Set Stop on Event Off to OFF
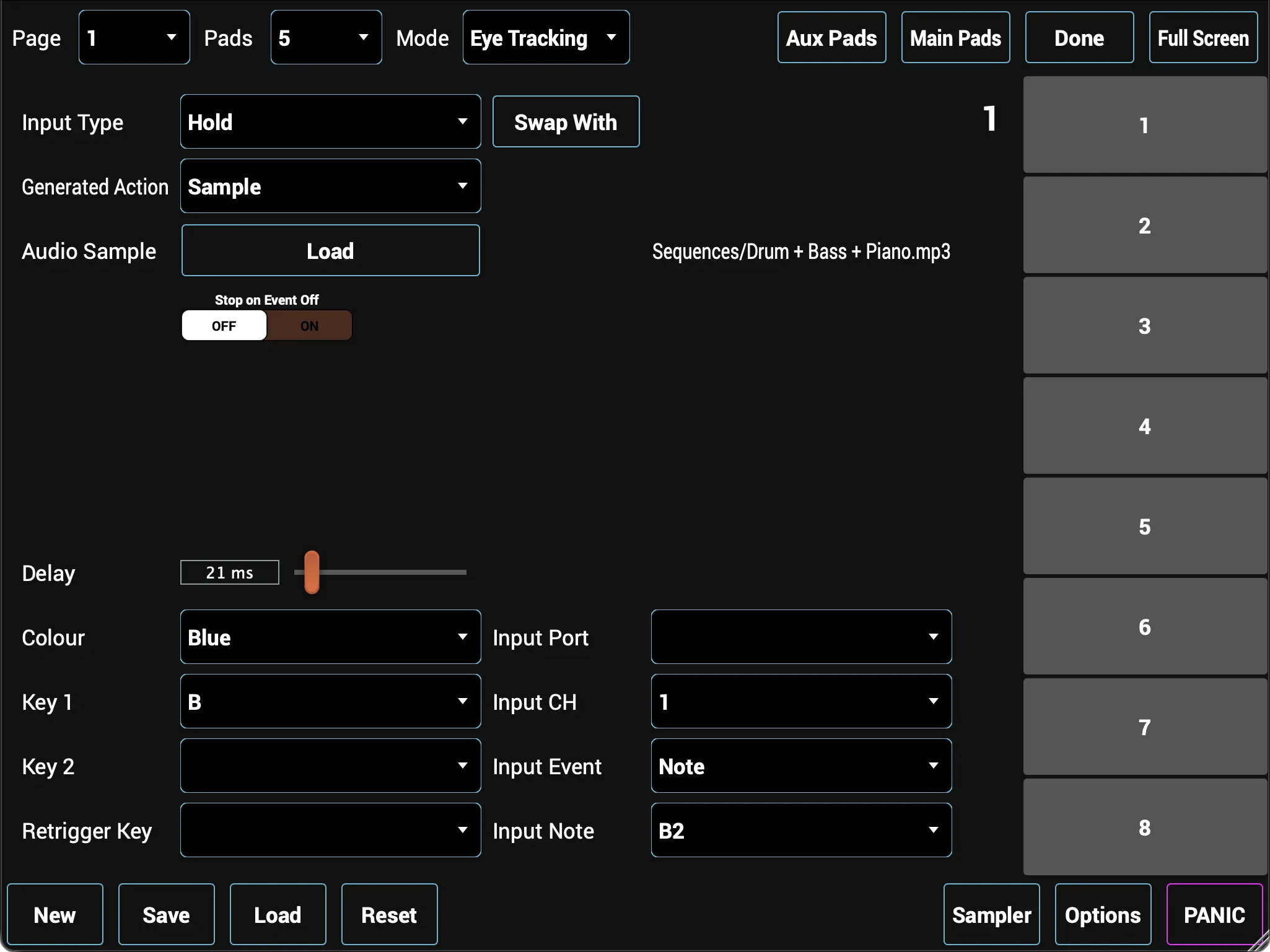 click(224, 326)
